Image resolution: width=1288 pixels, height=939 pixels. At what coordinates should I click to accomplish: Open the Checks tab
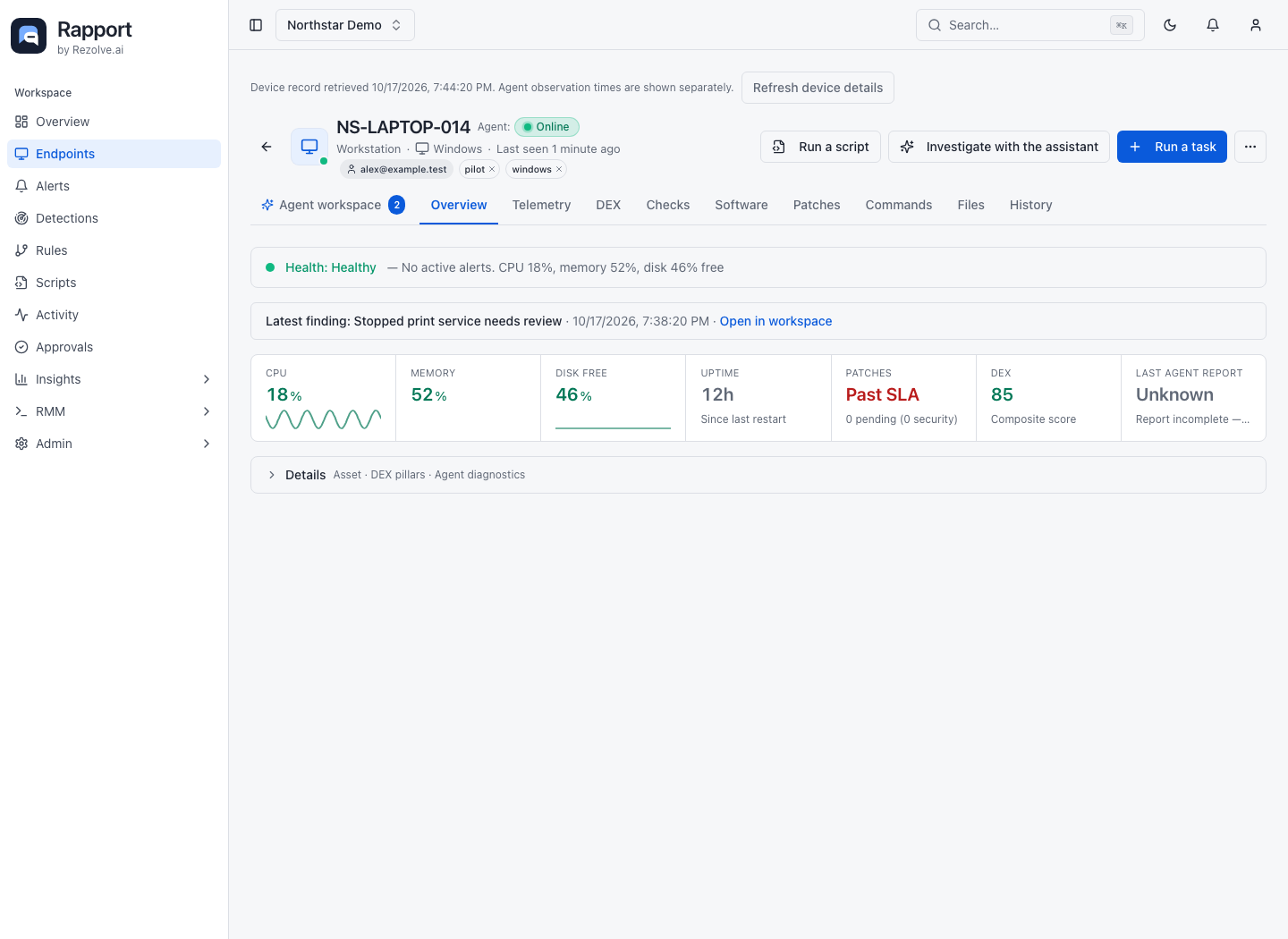tap(668, 205)
